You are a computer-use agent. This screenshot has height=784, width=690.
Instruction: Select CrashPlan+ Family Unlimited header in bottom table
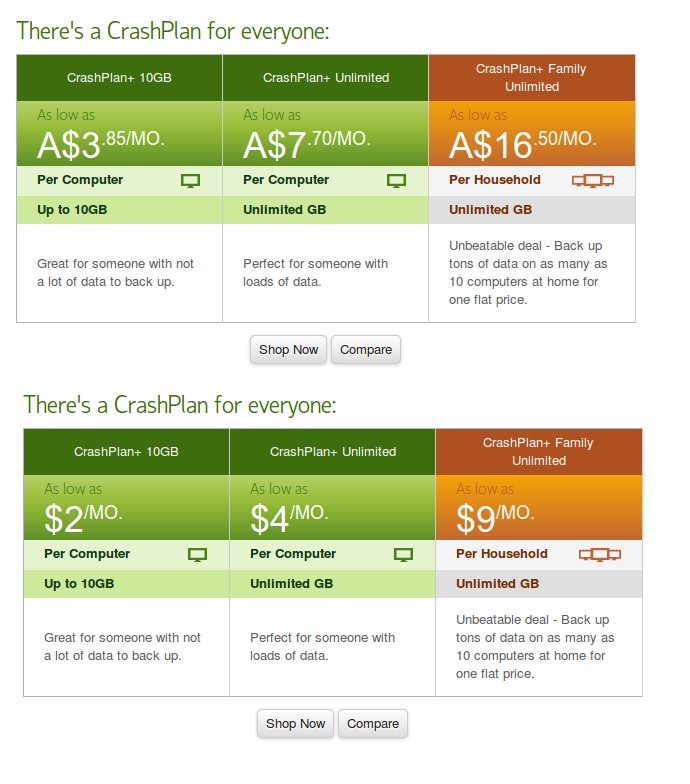coord(539,452)
